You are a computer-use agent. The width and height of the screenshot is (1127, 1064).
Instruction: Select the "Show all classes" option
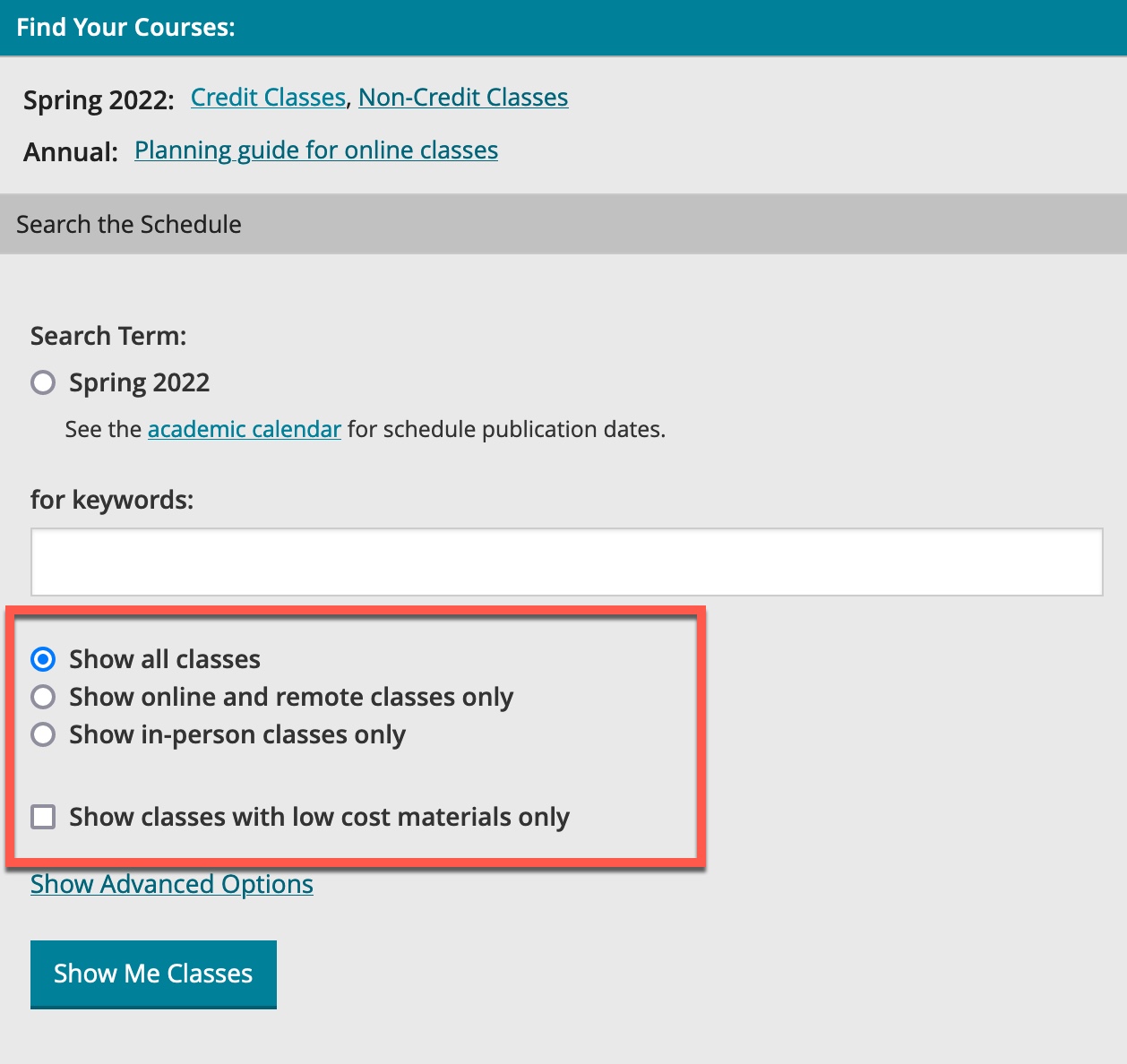pyautogui.click(x=42, y=658)
